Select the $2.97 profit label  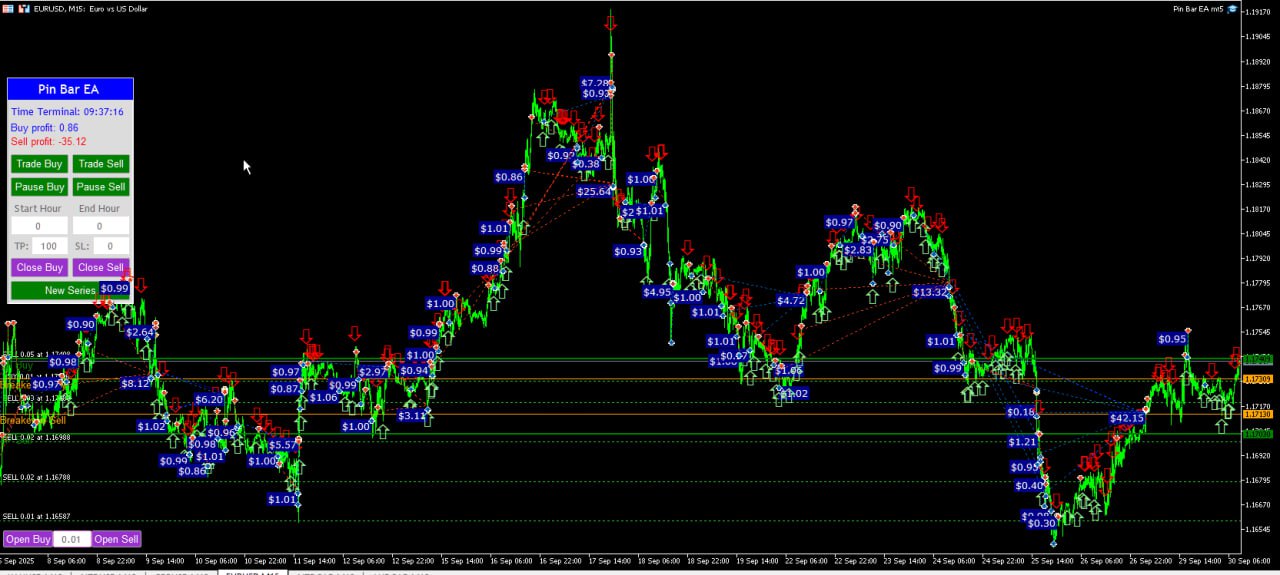(373, 372)
